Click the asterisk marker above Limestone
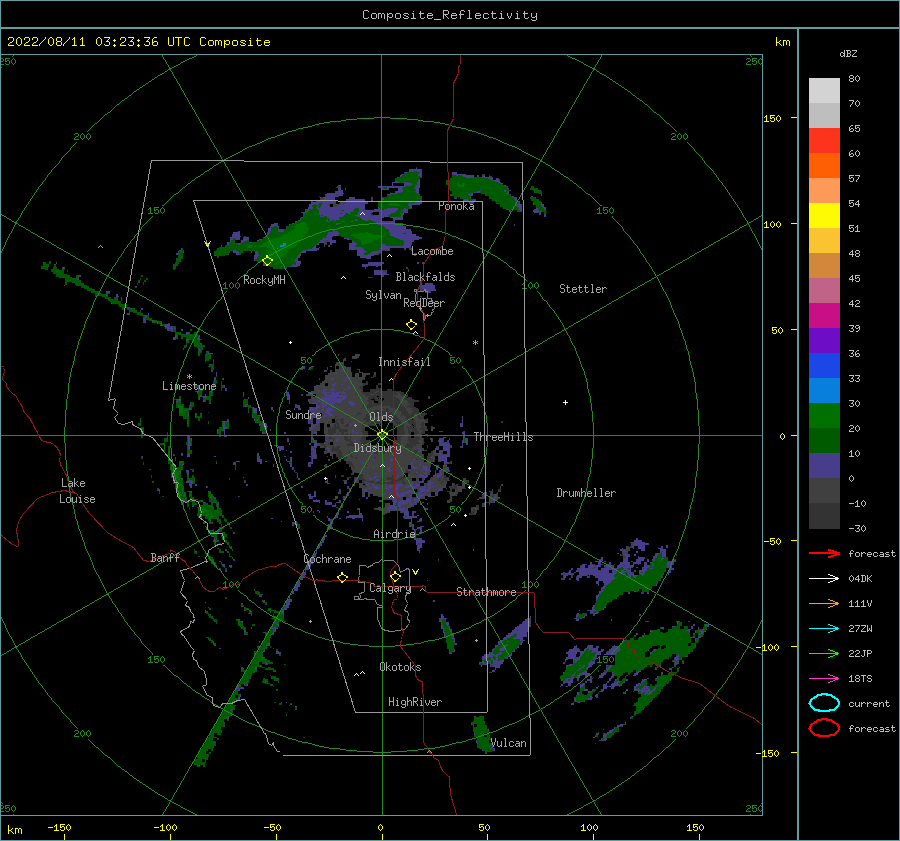Viewport: 900px width, 841px height. click(189, 377)
